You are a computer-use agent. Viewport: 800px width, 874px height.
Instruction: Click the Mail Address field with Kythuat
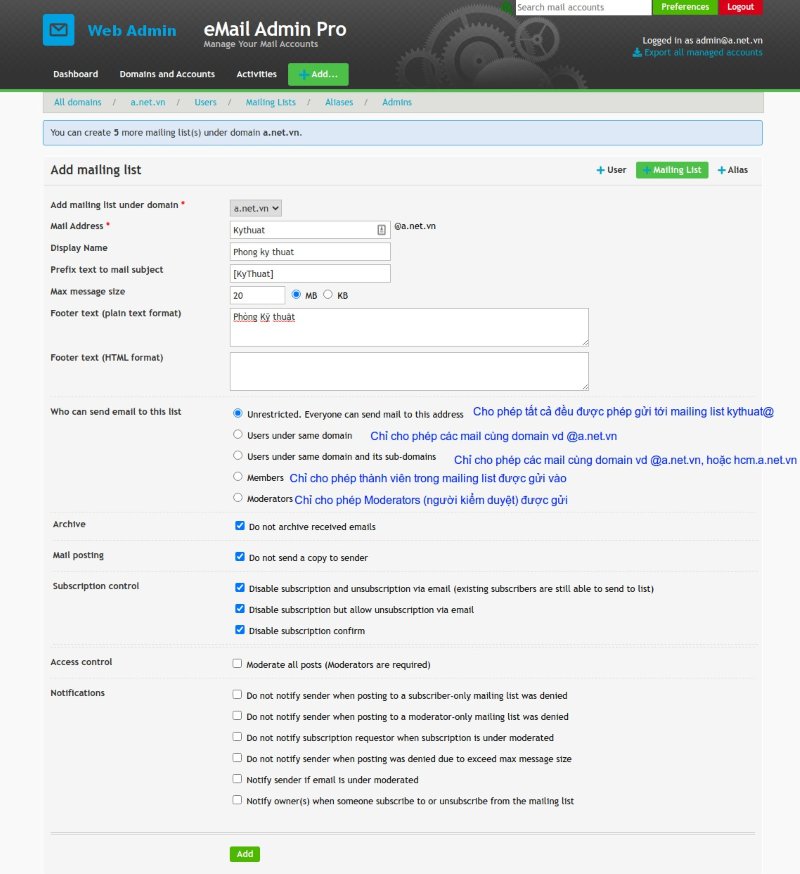310,230
